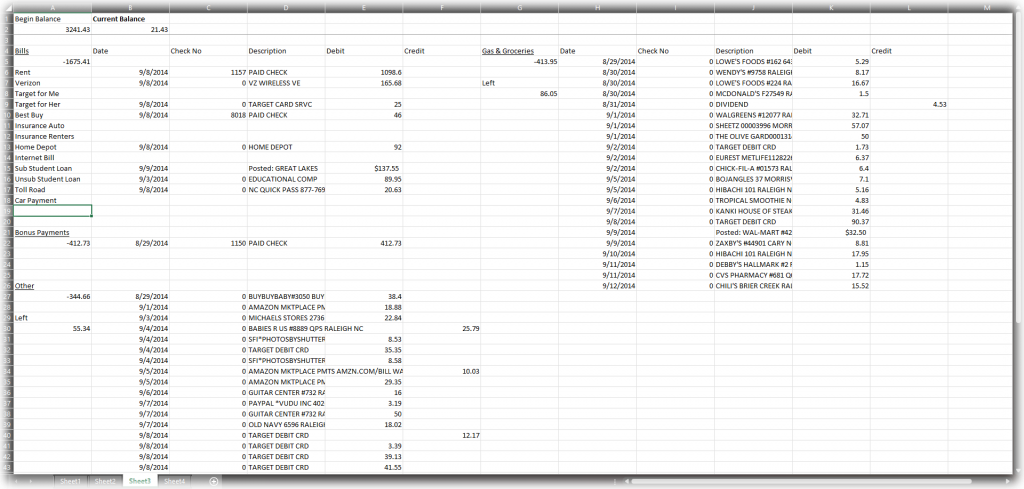1024x489 pixels.
Task: Select the VZ WIRELESS VE description cell
Action: [286, 83]
